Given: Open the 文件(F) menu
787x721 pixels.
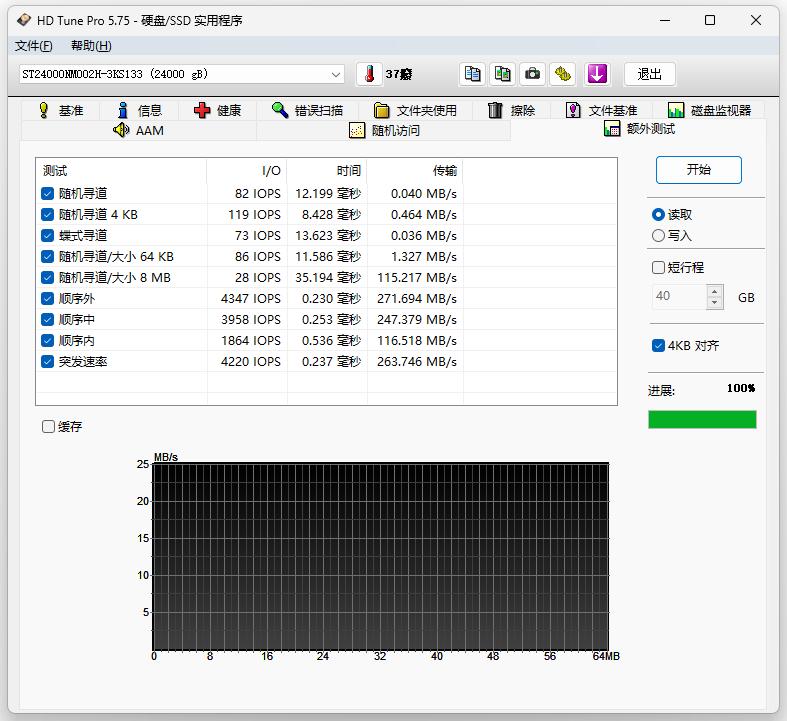Looking at the screenshot, I should coord(34,46).
